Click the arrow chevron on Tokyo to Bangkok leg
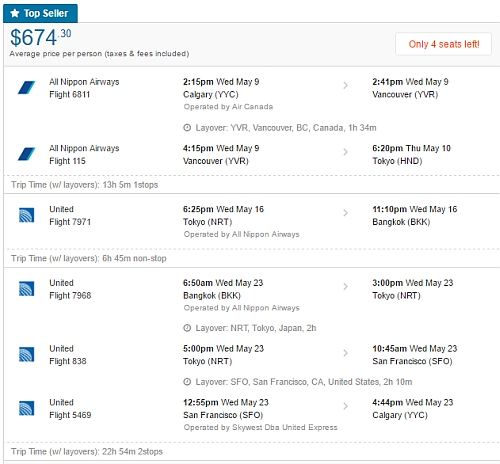Viewport: 500px width, 464px height. 345,213
